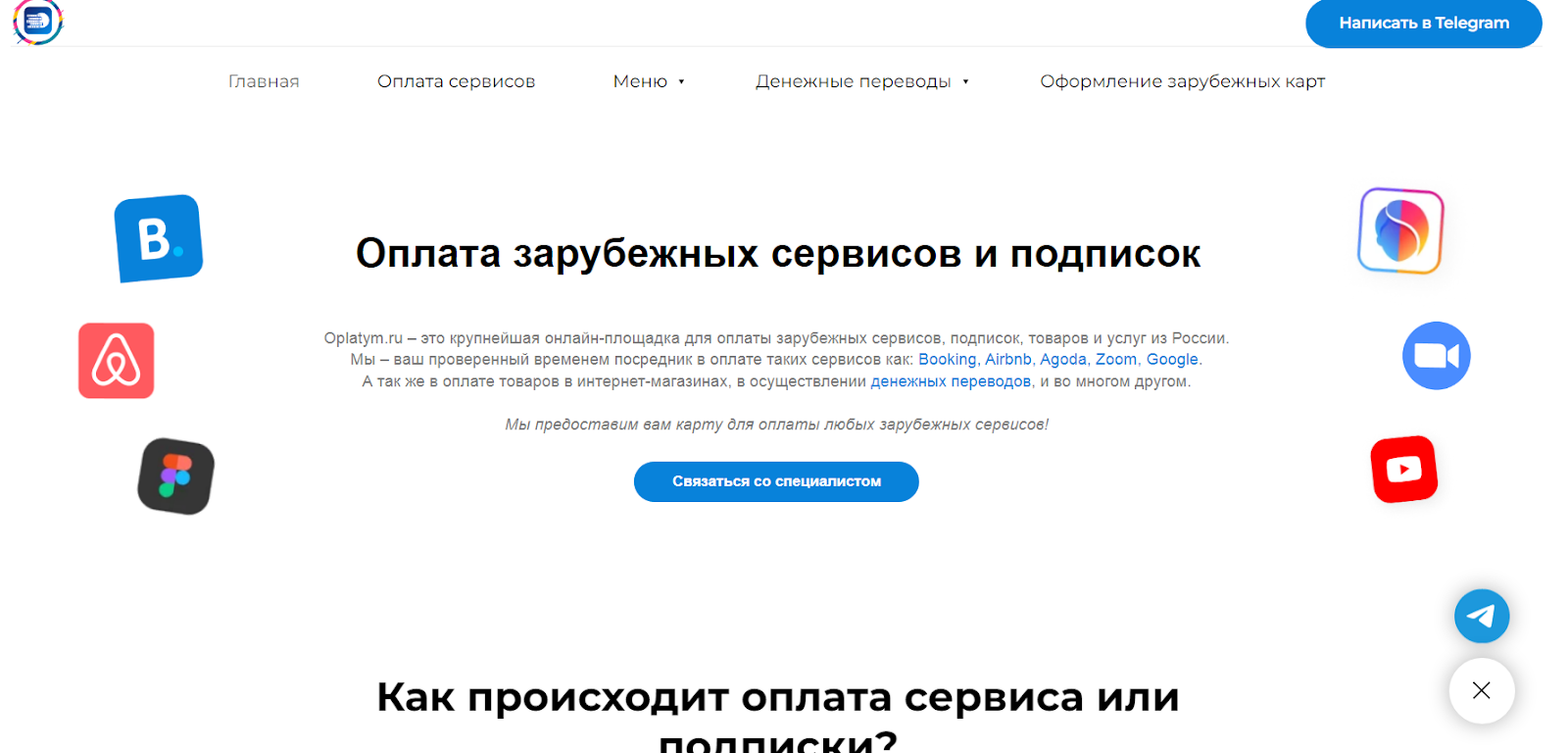Click the Booking.com B icon
The image size is (1568, 753).
pyautogui.click(x=158, y=238)
